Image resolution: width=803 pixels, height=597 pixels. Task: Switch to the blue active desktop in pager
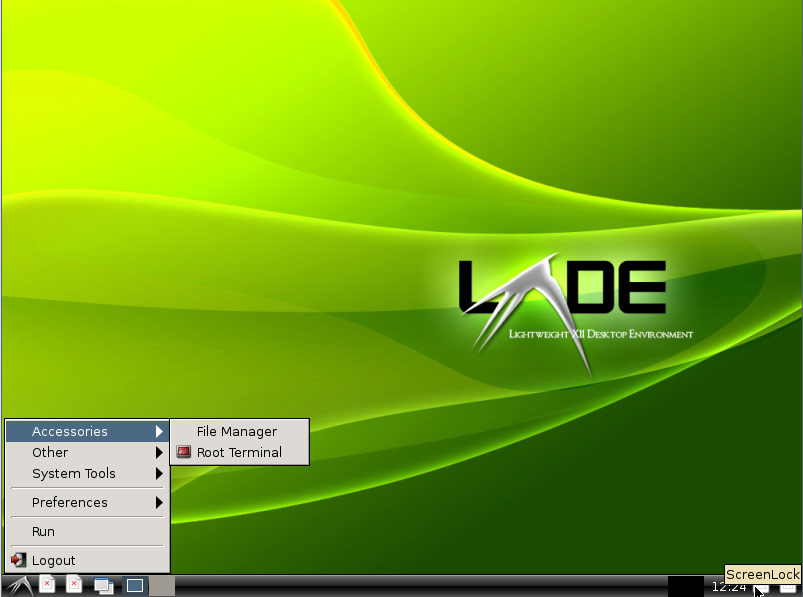pos(135,586)
